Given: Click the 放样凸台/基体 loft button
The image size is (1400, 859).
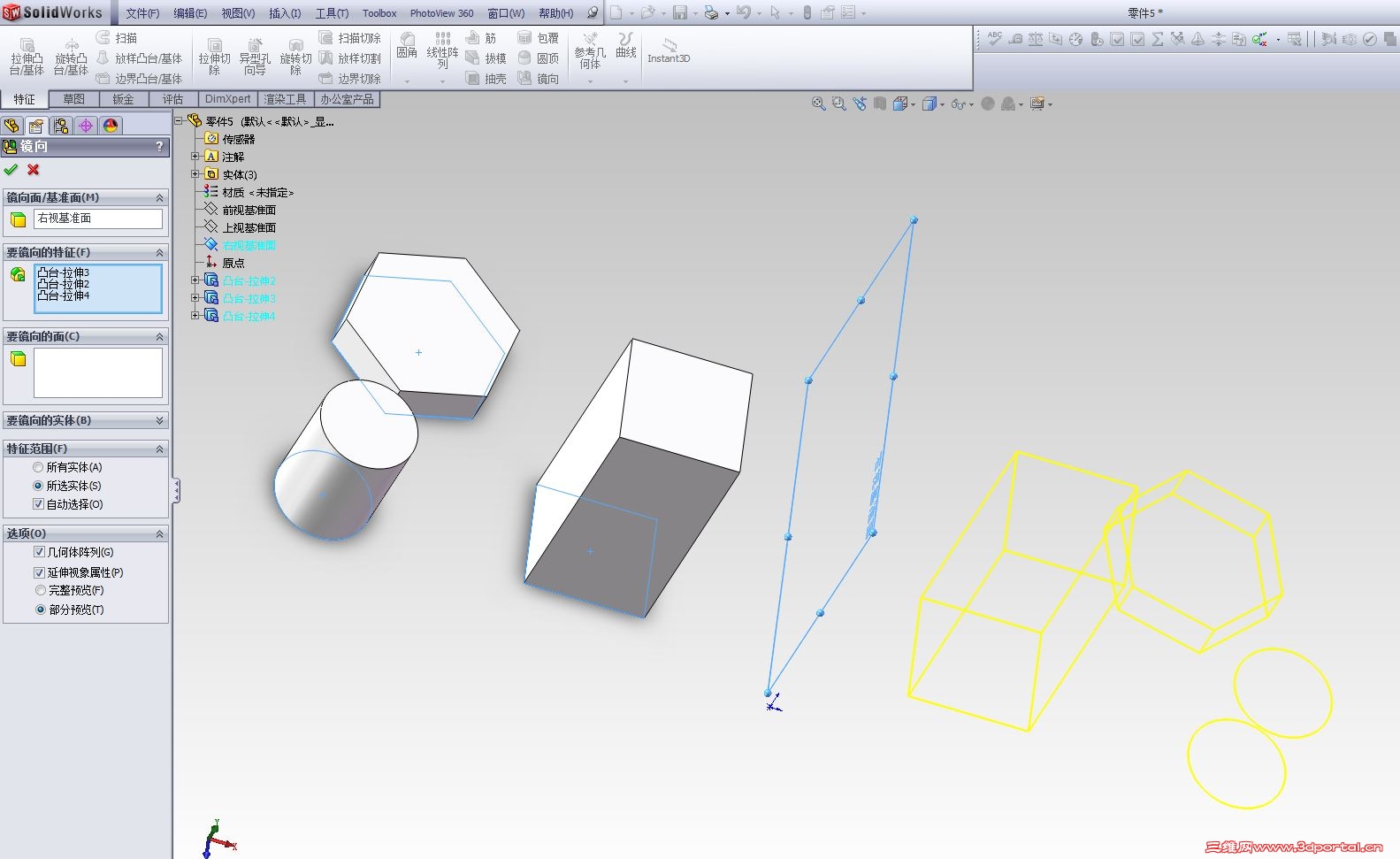Looking at the screenshot, I should [x=139, y=58].
